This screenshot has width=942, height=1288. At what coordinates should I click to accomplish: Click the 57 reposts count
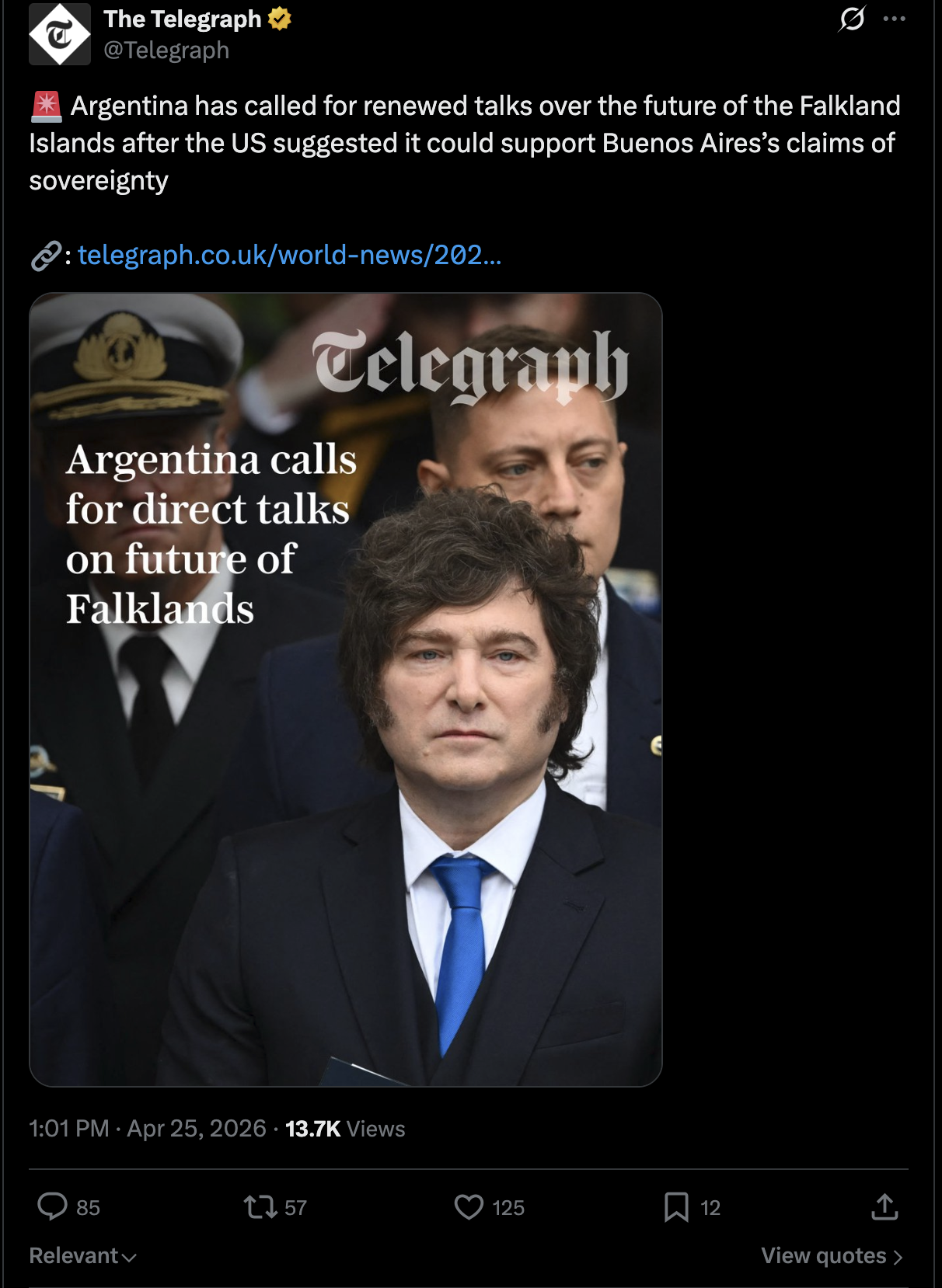[295, 1207]
